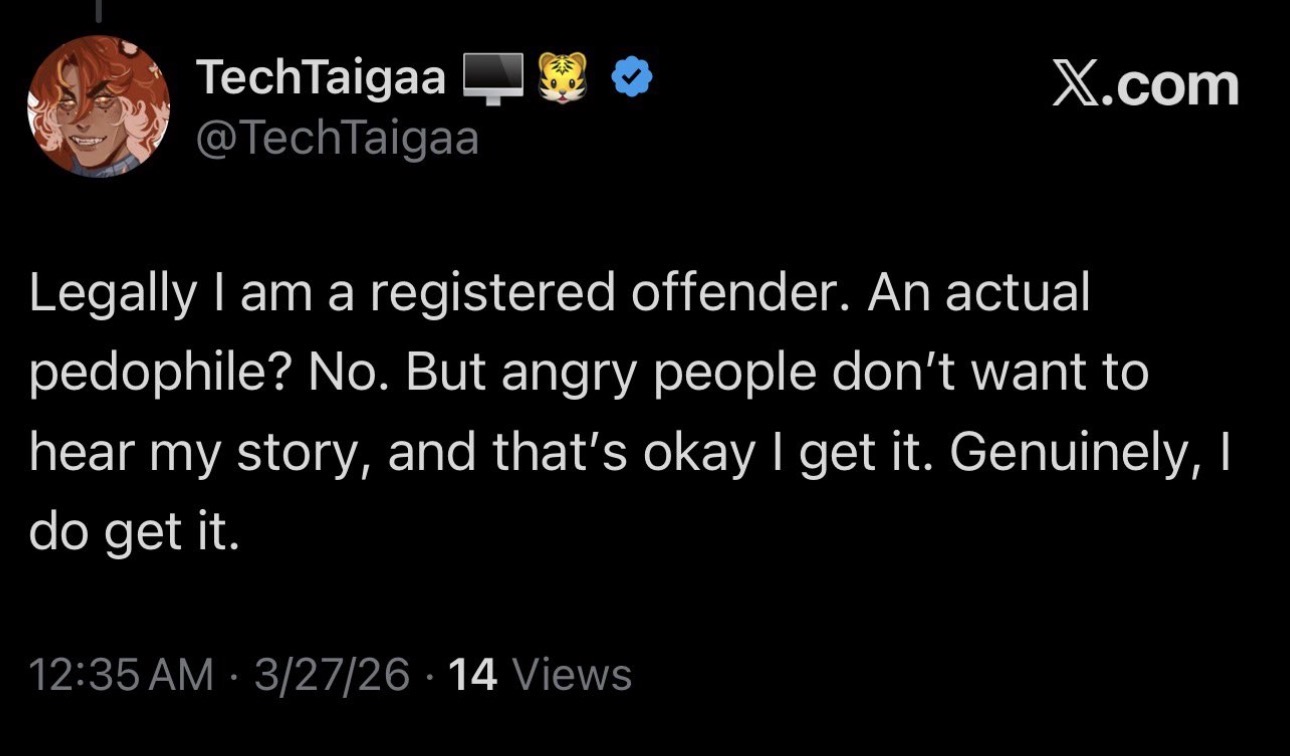Open the 14 Views analytics count
This screenshot has height=756, width=1290.
click(x=541, y=675)
